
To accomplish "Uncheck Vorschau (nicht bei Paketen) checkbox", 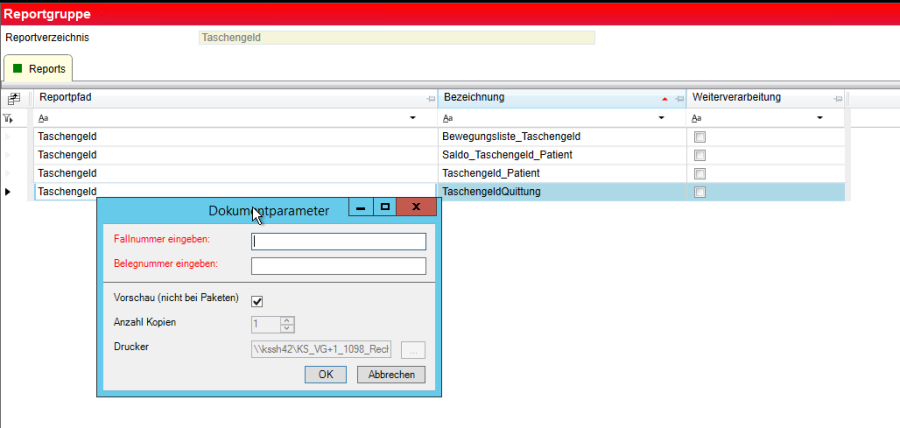I will point(258,301).
